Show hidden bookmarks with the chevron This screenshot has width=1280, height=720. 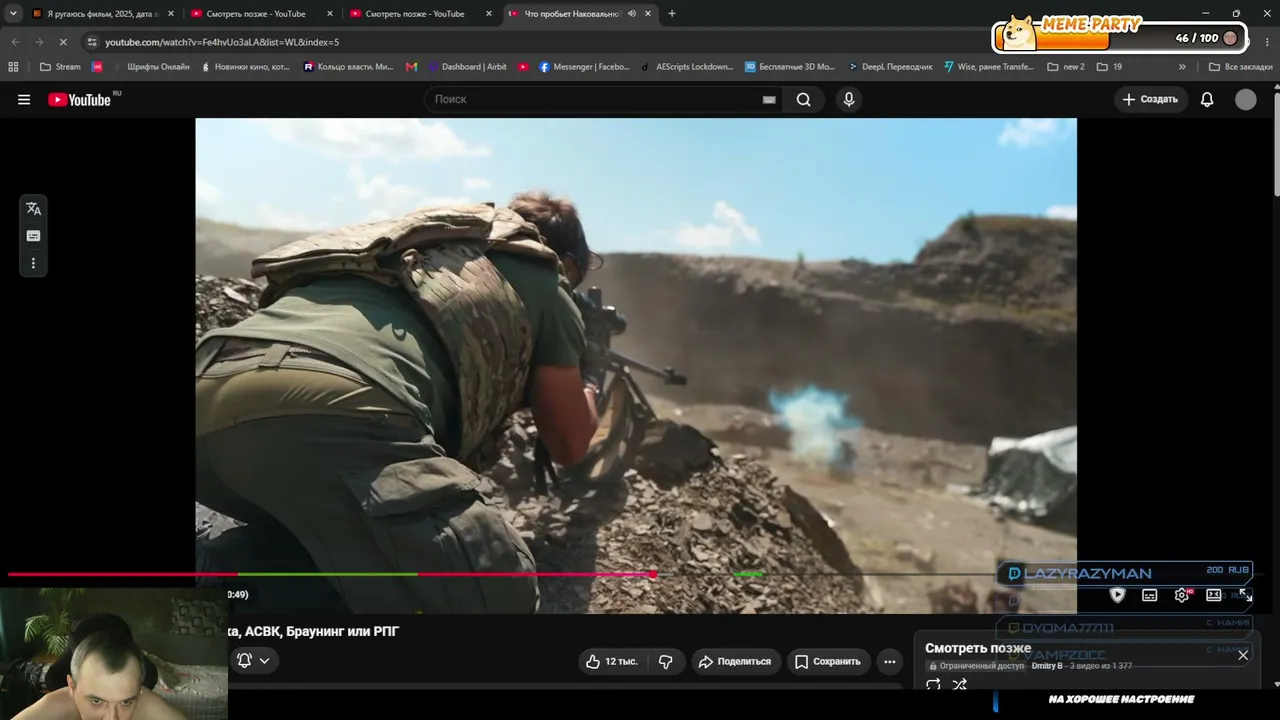point(1182,67)
